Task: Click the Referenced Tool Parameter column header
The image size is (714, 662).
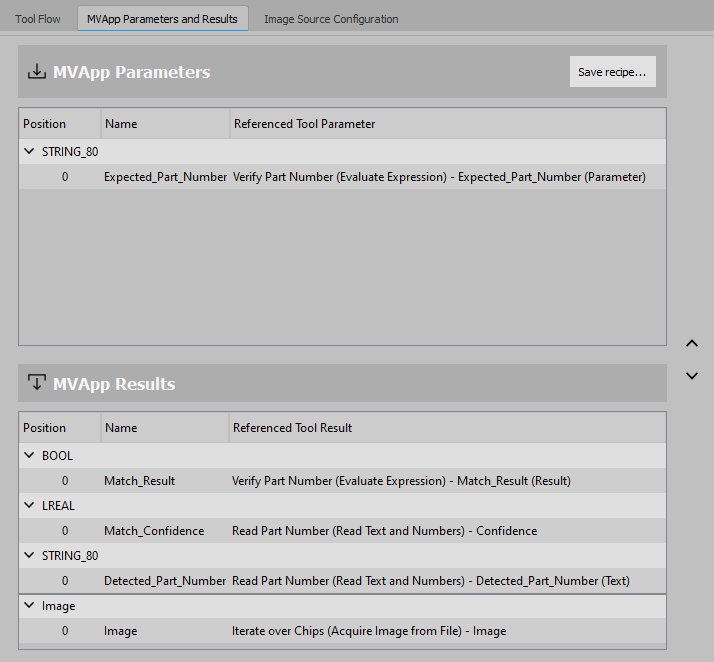Action: tap(305, 124)
